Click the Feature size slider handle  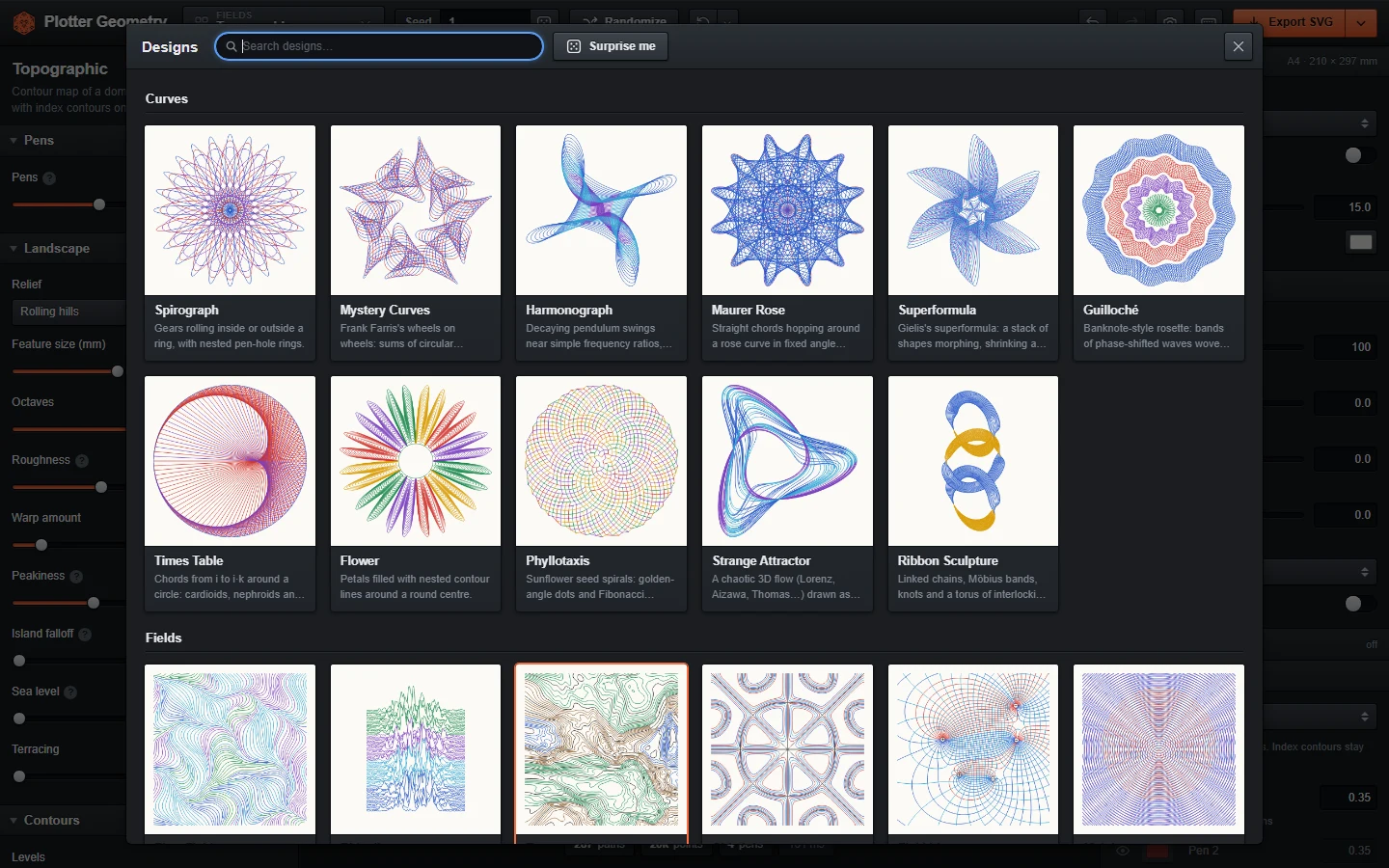click(118, 371)
